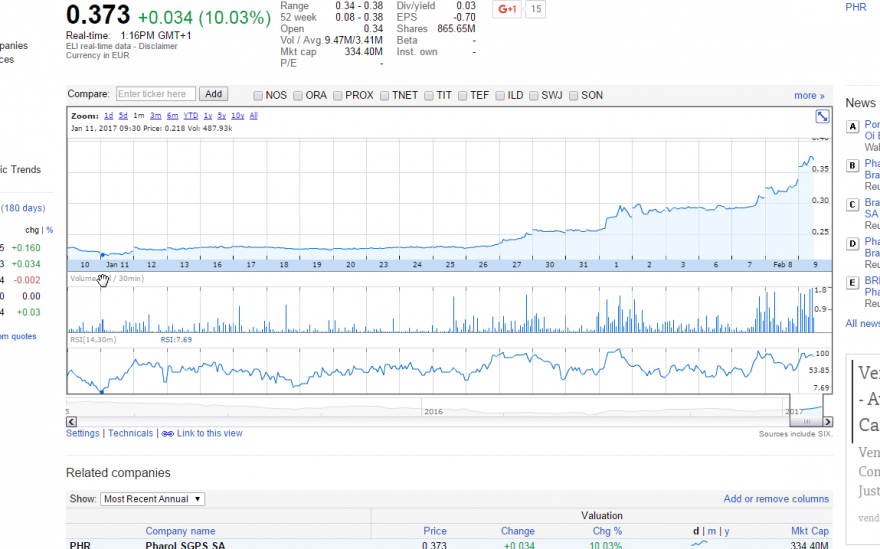Viewport: 880px width, 549px height.
Task: Tick the SON compare checkbox
Action: [574, 96]
